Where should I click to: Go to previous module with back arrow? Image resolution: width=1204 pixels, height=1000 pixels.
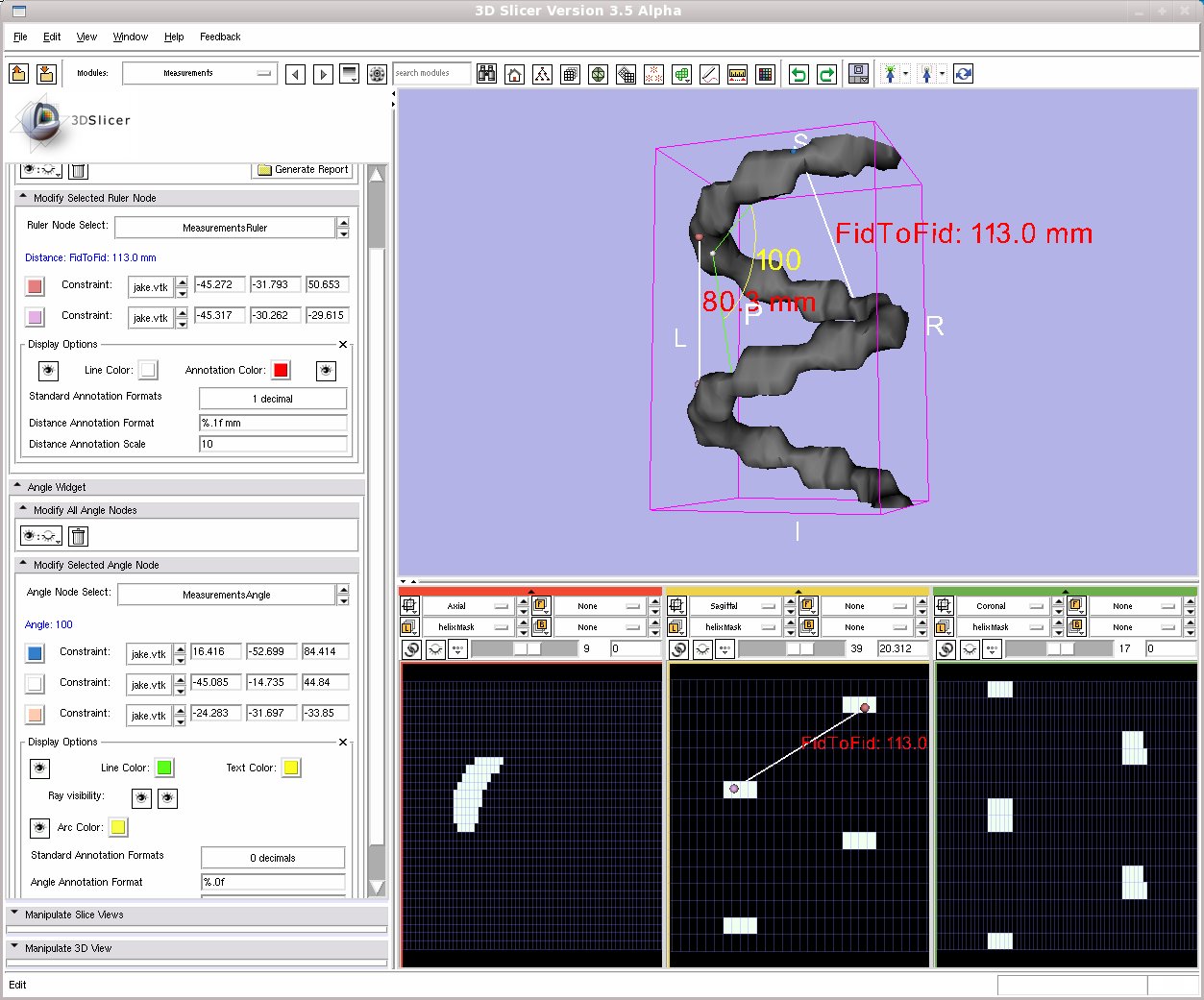pyautogui.click(x=296, y=74)
